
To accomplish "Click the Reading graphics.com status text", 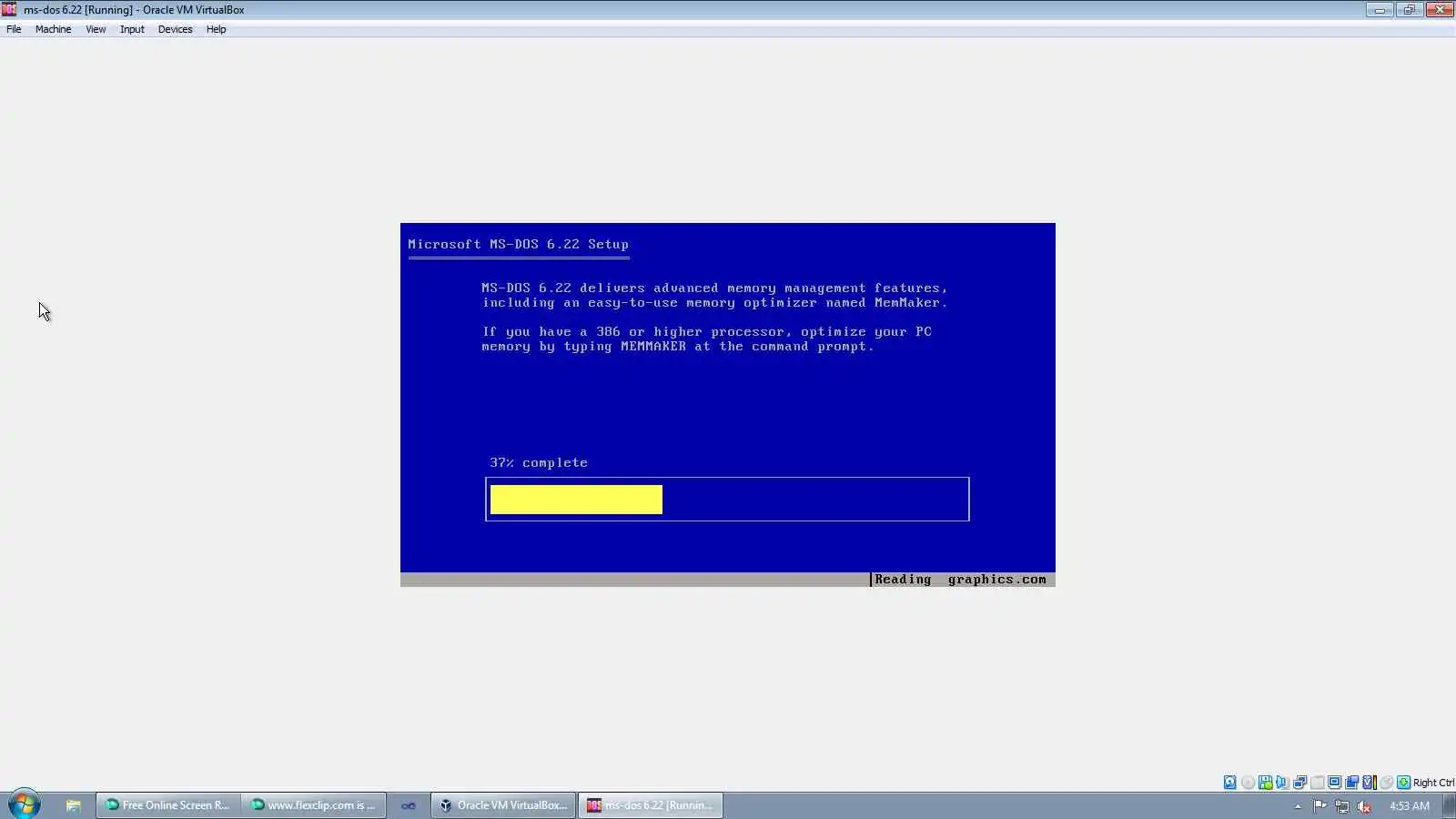I will click(960, 580).
